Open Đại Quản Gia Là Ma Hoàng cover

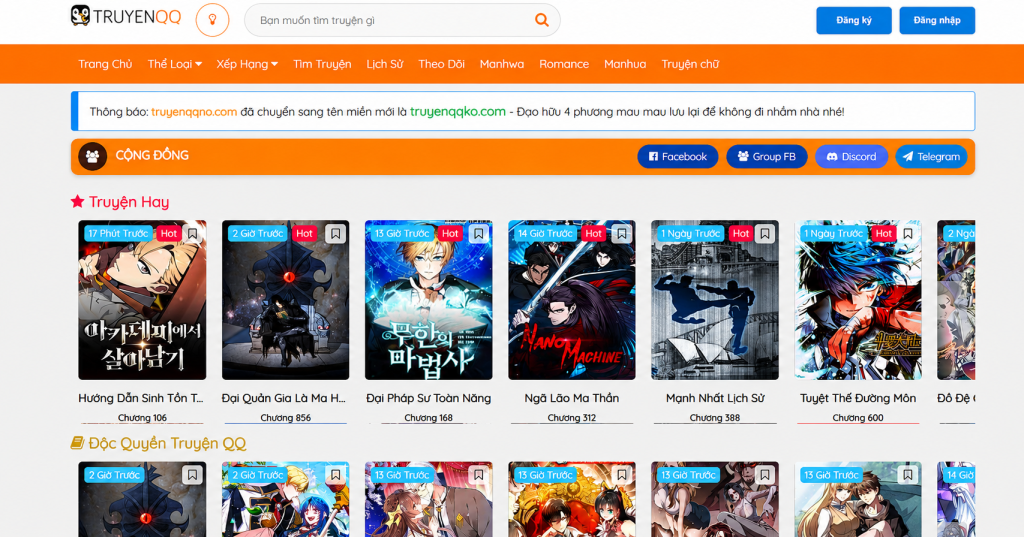(285, 300)
